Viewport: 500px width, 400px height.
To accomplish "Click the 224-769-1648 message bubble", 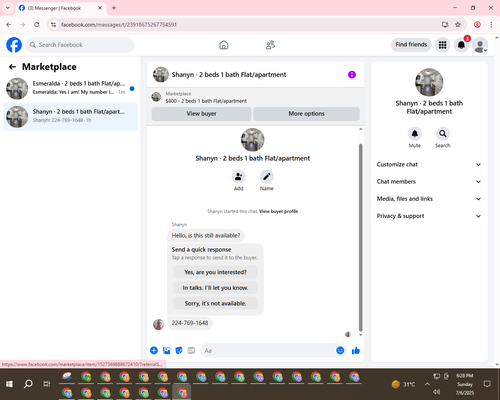I will [x=190, y=323].
